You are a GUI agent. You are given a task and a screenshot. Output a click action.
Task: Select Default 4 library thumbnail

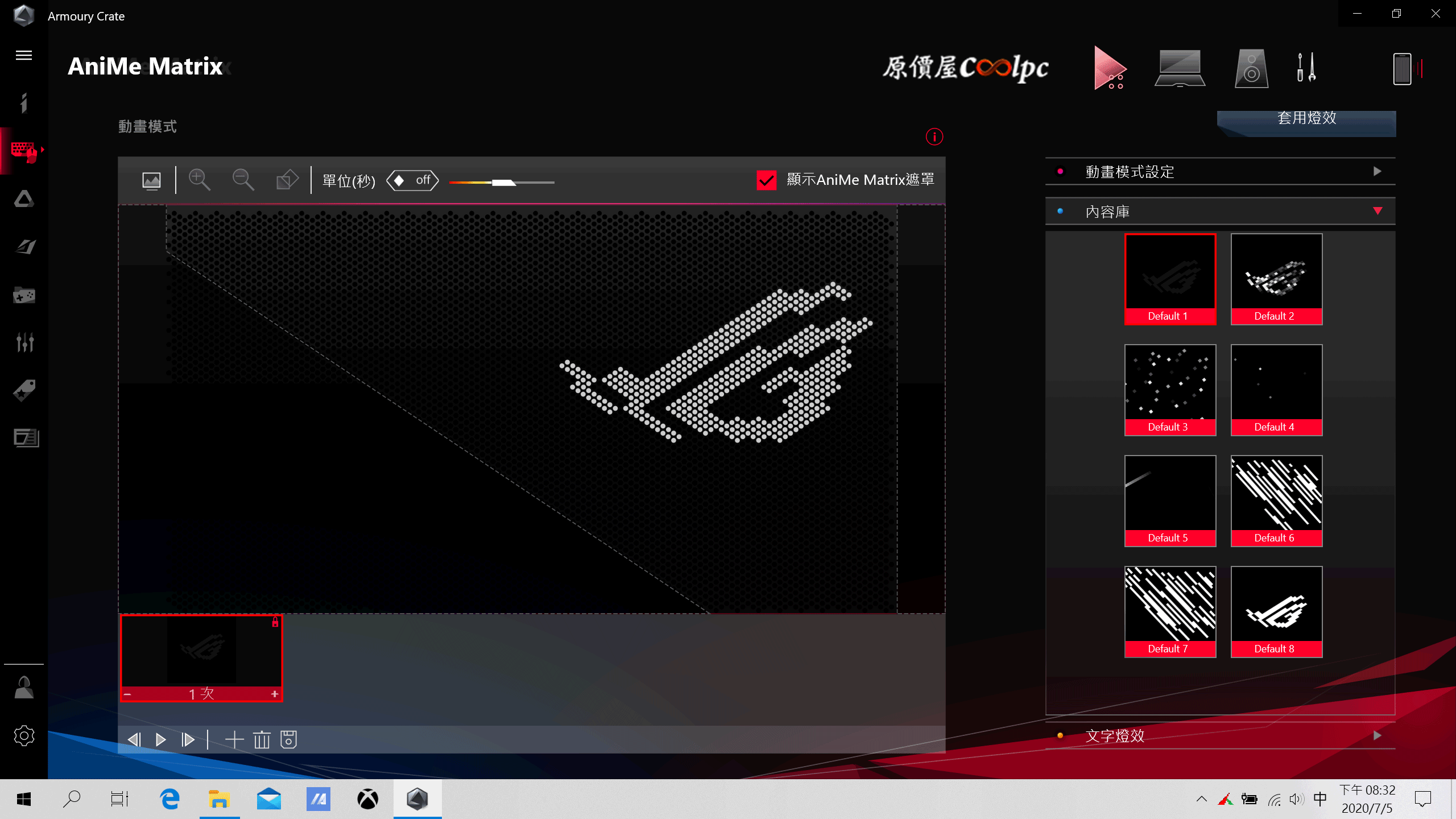[1276, 390]
